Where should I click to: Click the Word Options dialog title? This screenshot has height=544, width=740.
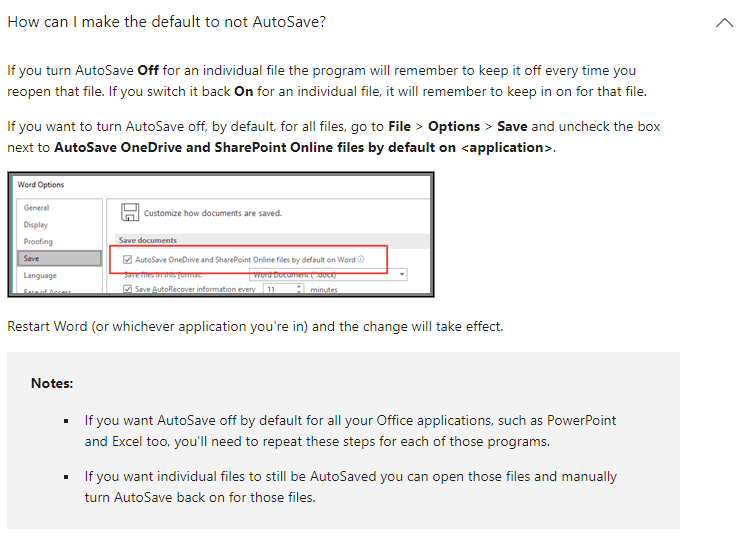41,184
